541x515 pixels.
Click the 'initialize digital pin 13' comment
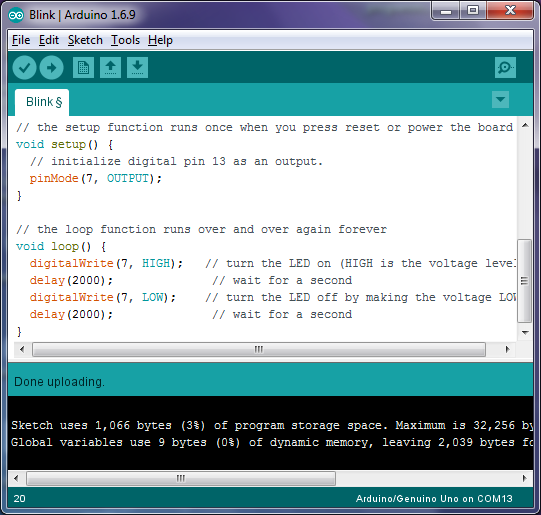tap(176, 161)
